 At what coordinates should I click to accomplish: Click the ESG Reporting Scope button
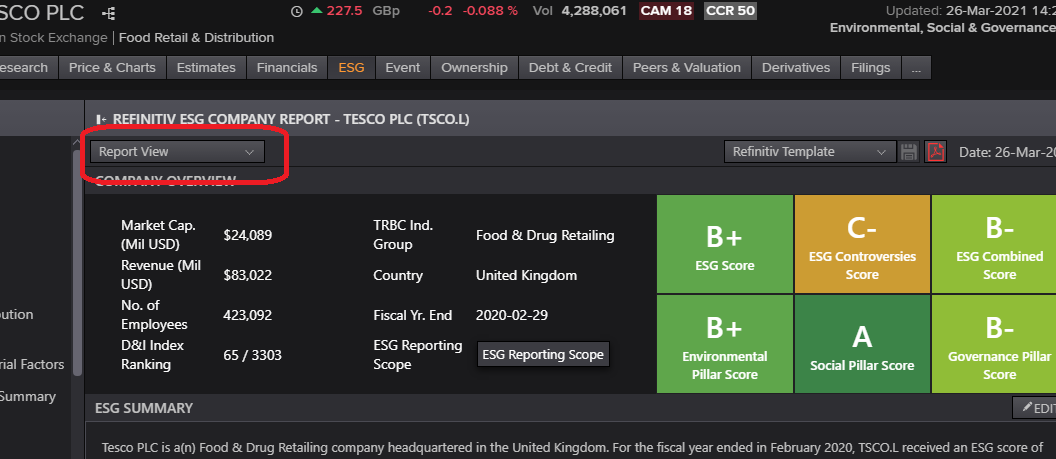click(x=542, y=354)
